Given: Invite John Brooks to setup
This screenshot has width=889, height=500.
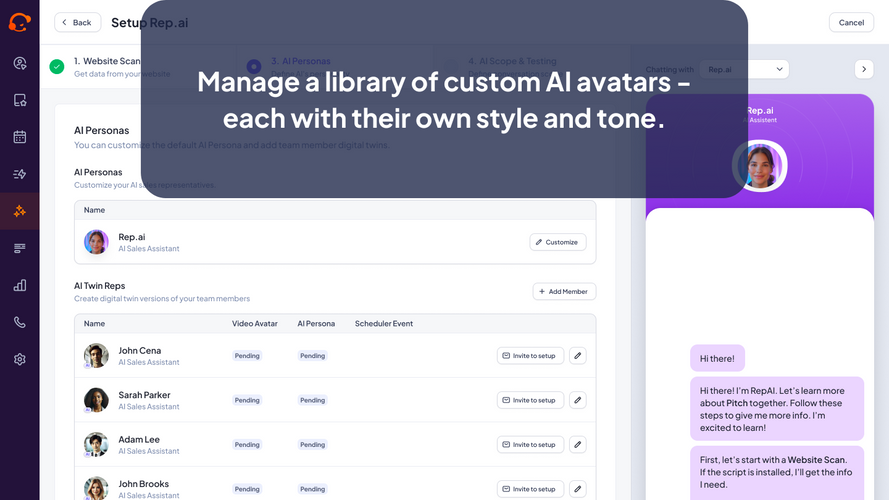Looking at the screenshot, I should tap(530, 489).
